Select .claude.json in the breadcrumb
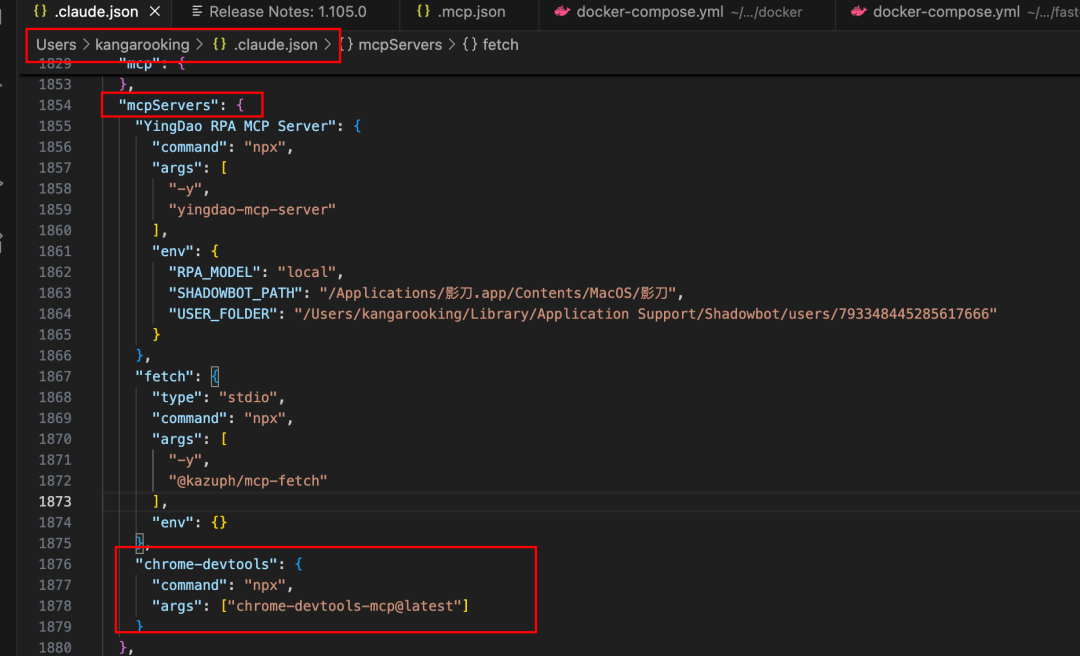This screenshot has width=1080, height=656. (276, 45)
